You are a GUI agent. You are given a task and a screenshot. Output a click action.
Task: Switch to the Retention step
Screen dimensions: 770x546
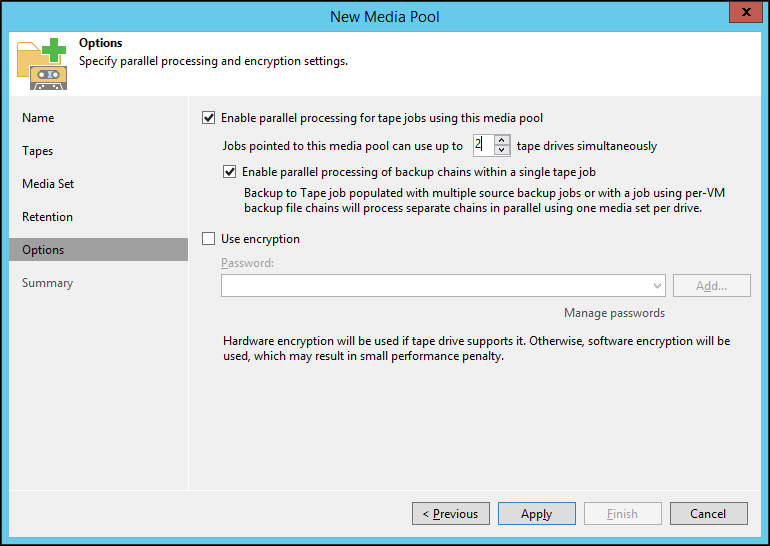coord(47,217)
